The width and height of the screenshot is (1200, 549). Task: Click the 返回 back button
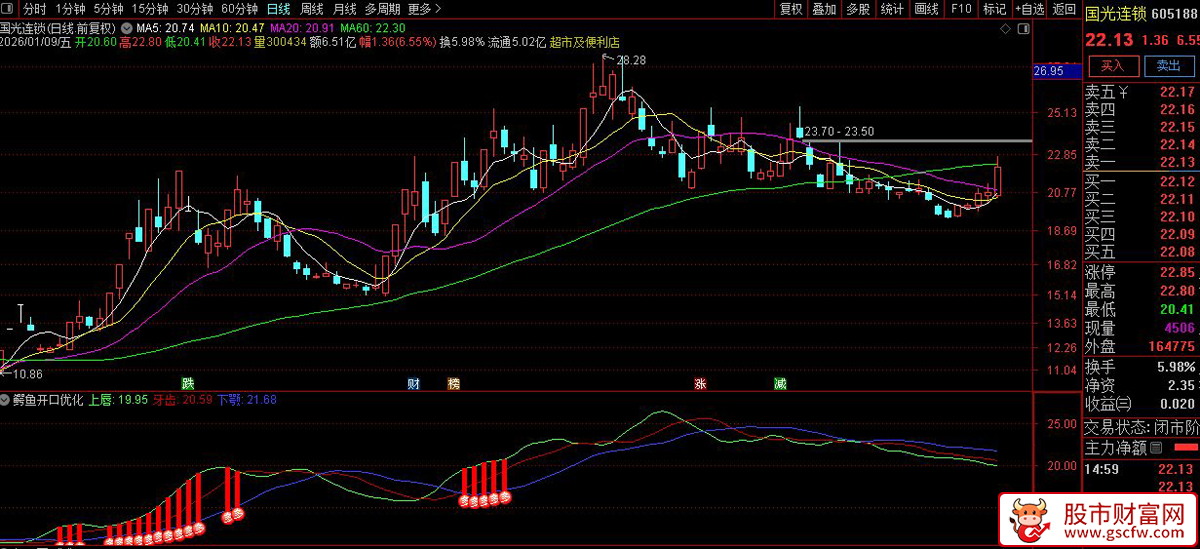(x=1064, y=9)
